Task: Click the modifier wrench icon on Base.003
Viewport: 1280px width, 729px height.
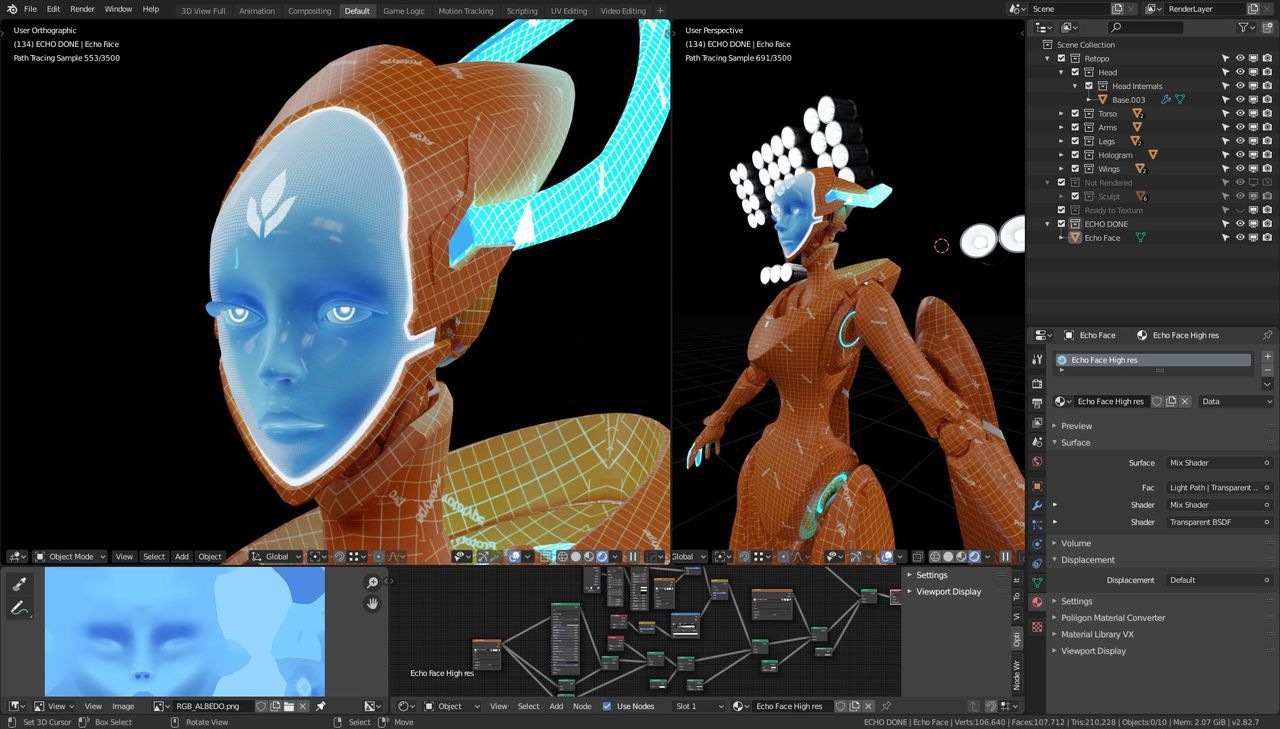Action: point(1166,100)
